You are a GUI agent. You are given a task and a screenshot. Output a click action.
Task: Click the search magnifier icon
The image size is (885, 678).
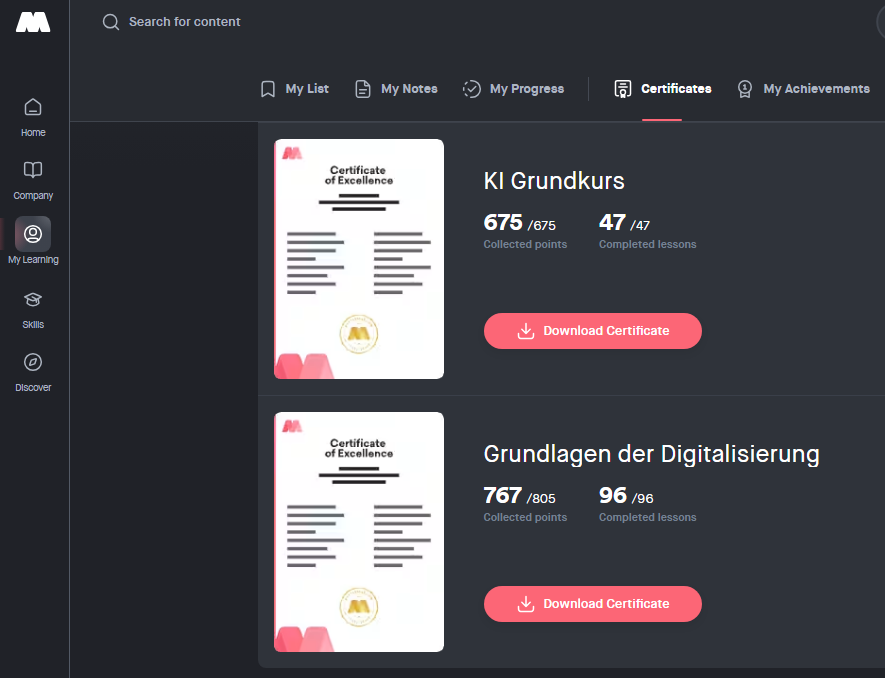[111, 22]
